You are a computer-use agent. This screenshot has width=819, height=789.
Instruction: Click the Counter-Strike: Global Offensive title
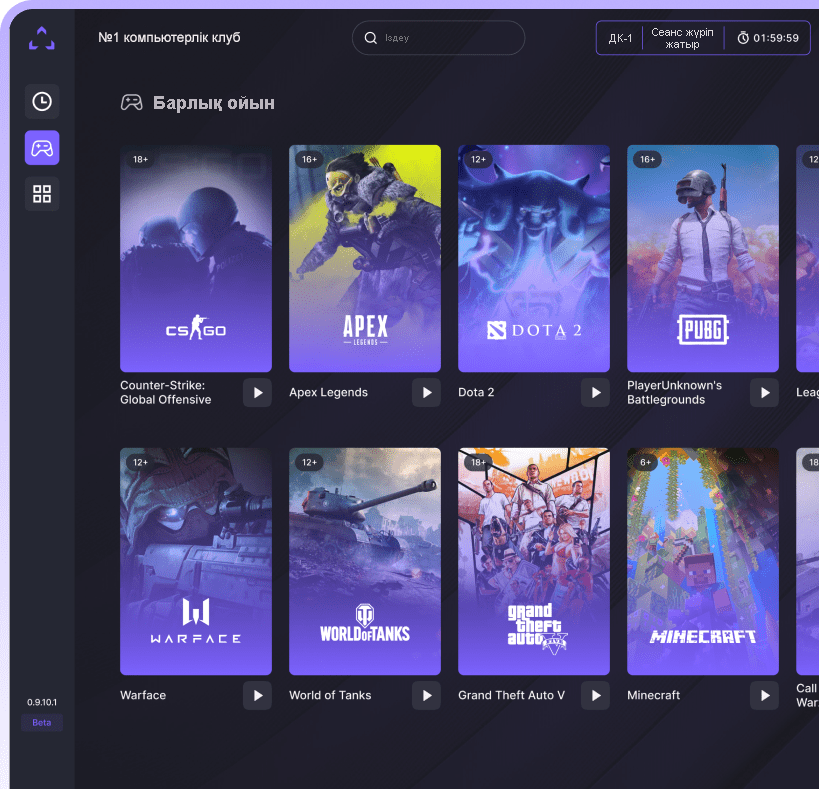166,393
